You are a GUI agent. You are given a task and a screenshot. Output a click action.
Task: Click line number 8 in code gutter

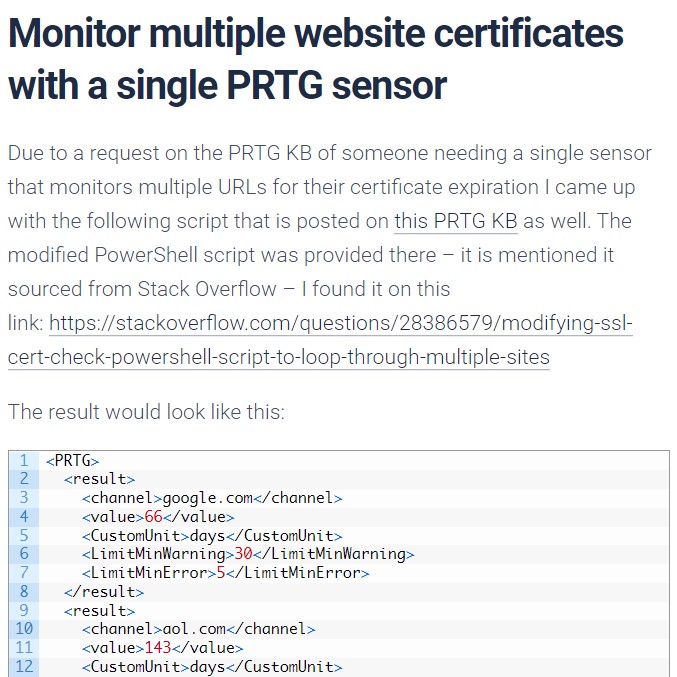24,592
